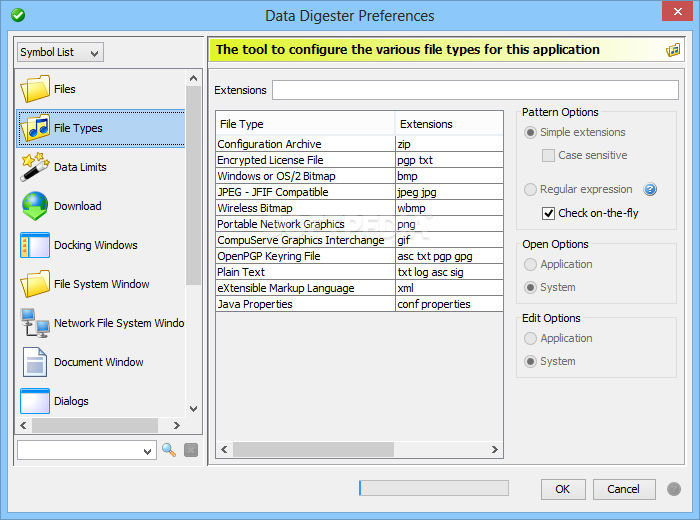Screen dimensions: 700x520
Task: Open the Download preference page
Action: pos(101,206)
